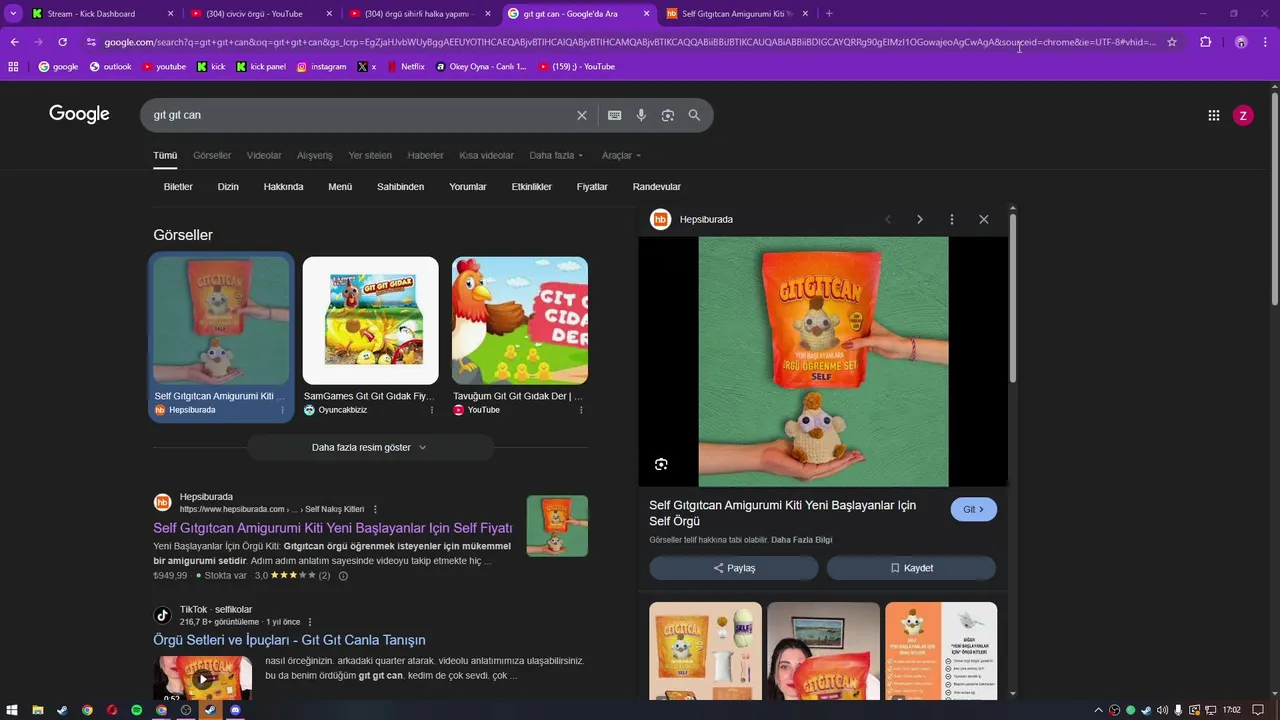Open the Daha Fazla Bilgi copyright link

pos(801,540)
